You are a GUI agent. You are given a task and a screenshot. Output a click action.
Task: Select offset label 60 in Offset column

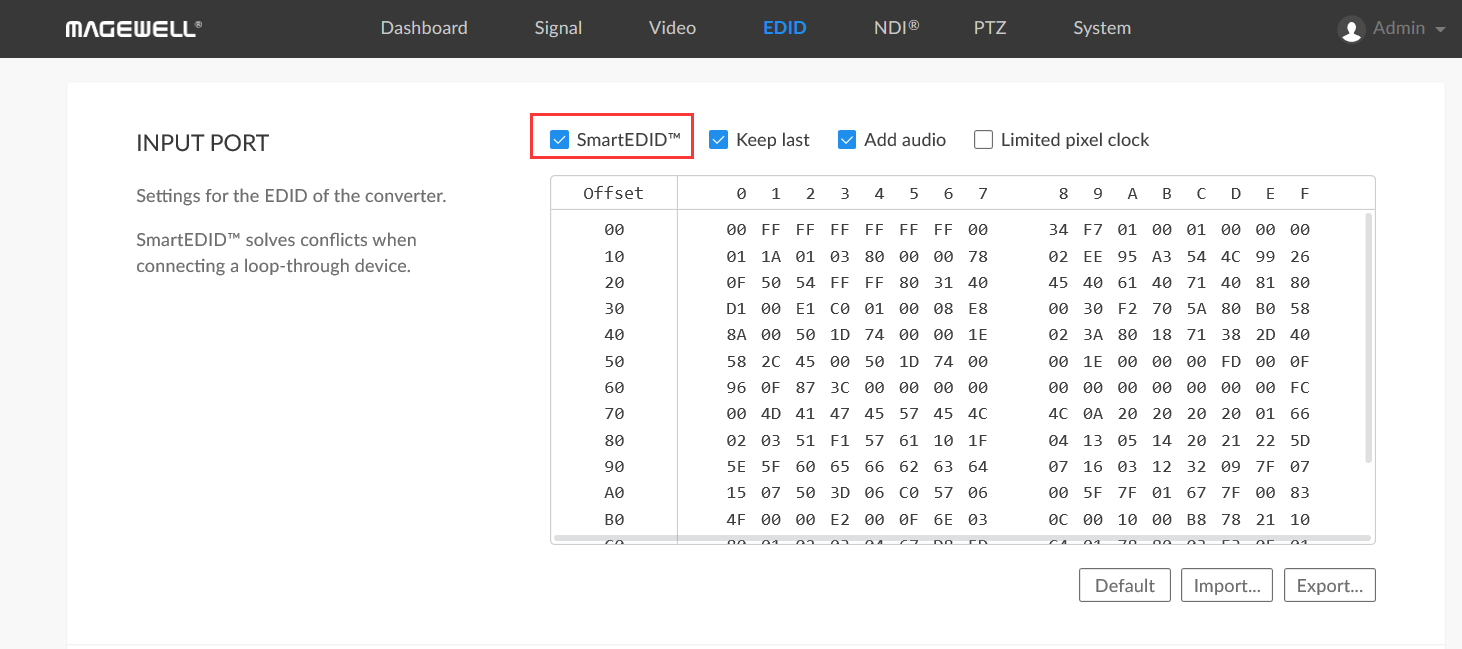(614, 387)
